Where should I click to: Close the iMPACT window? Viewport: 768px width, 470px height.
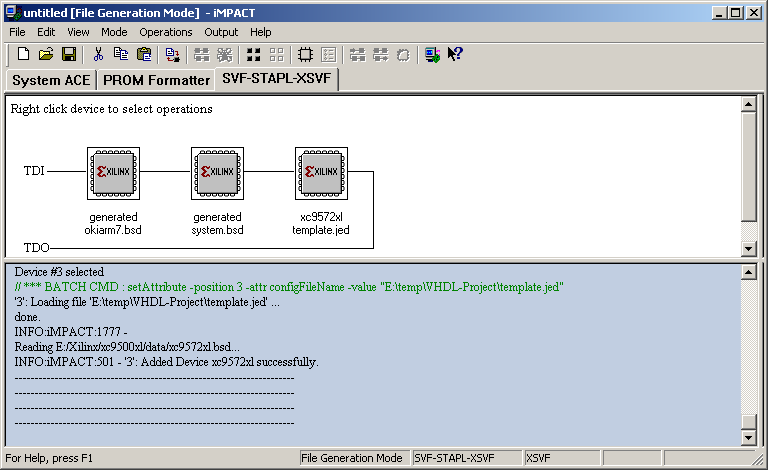(x=754, y=13)
